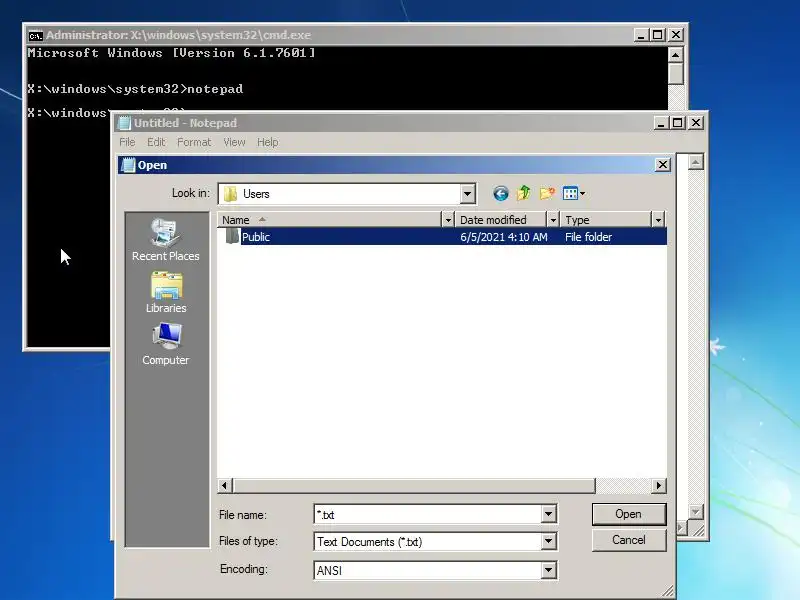Viewport: 800px width, 600px height.
Task: Minimize the cmd.exe window
Action: pyautogui.click(x=641, y=35)
